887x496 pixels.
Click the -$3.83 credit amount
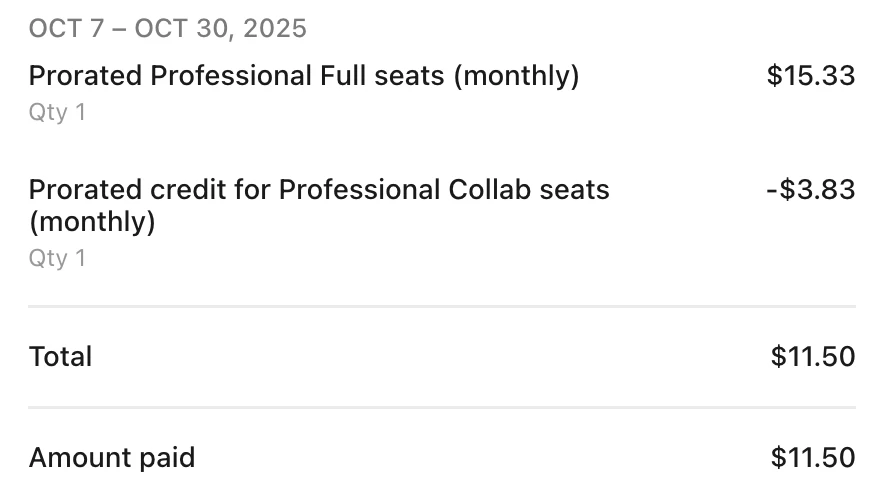(x=811, y=189)
